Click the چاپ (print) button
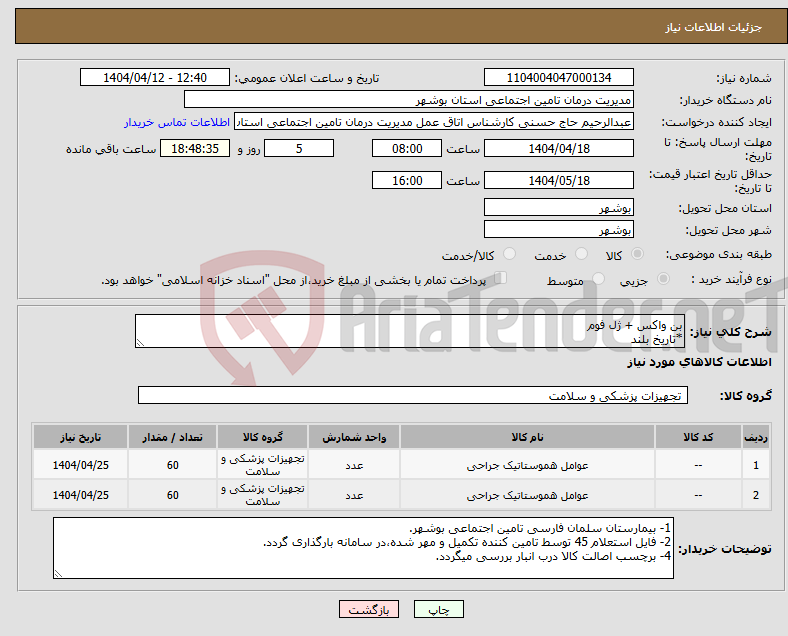Screen dimensions: 788x636 tap(438, 609)
